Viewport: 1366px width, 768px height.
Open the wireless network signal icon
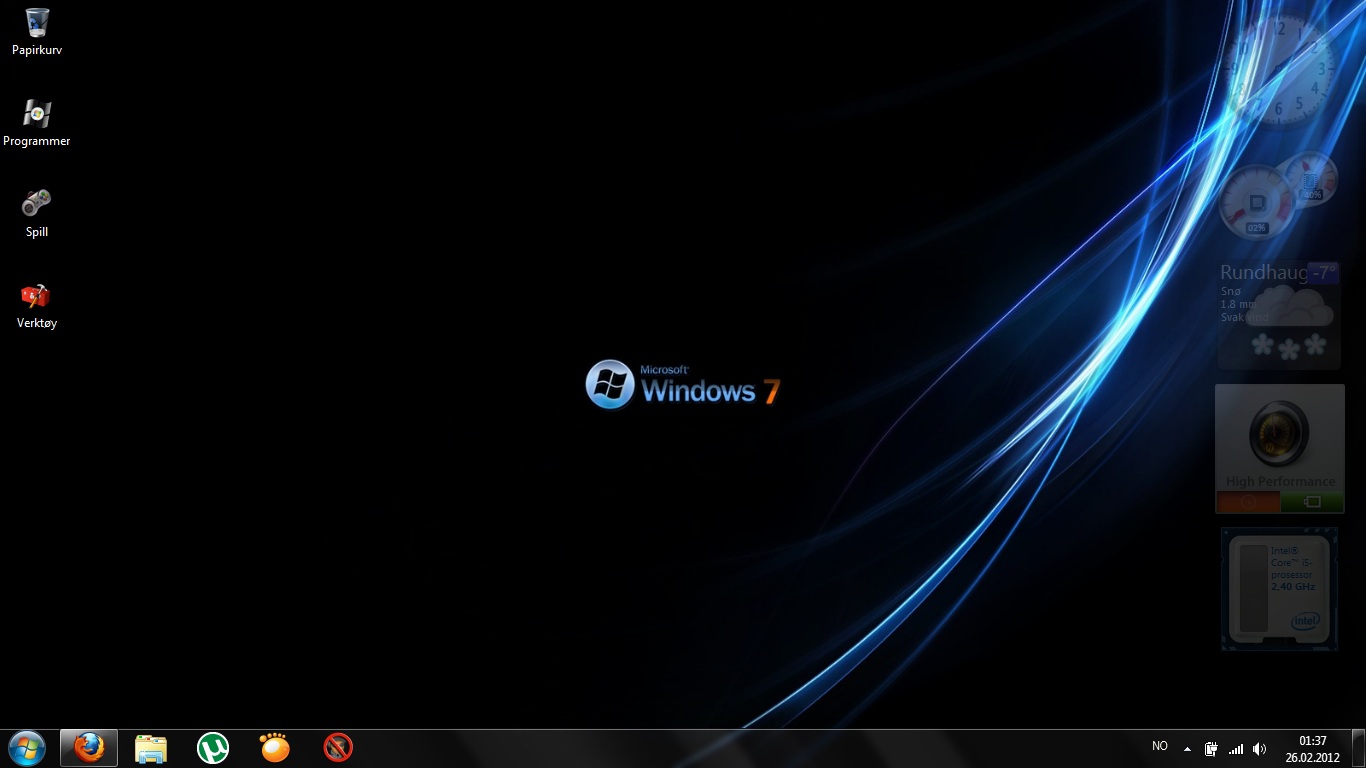1236,749
